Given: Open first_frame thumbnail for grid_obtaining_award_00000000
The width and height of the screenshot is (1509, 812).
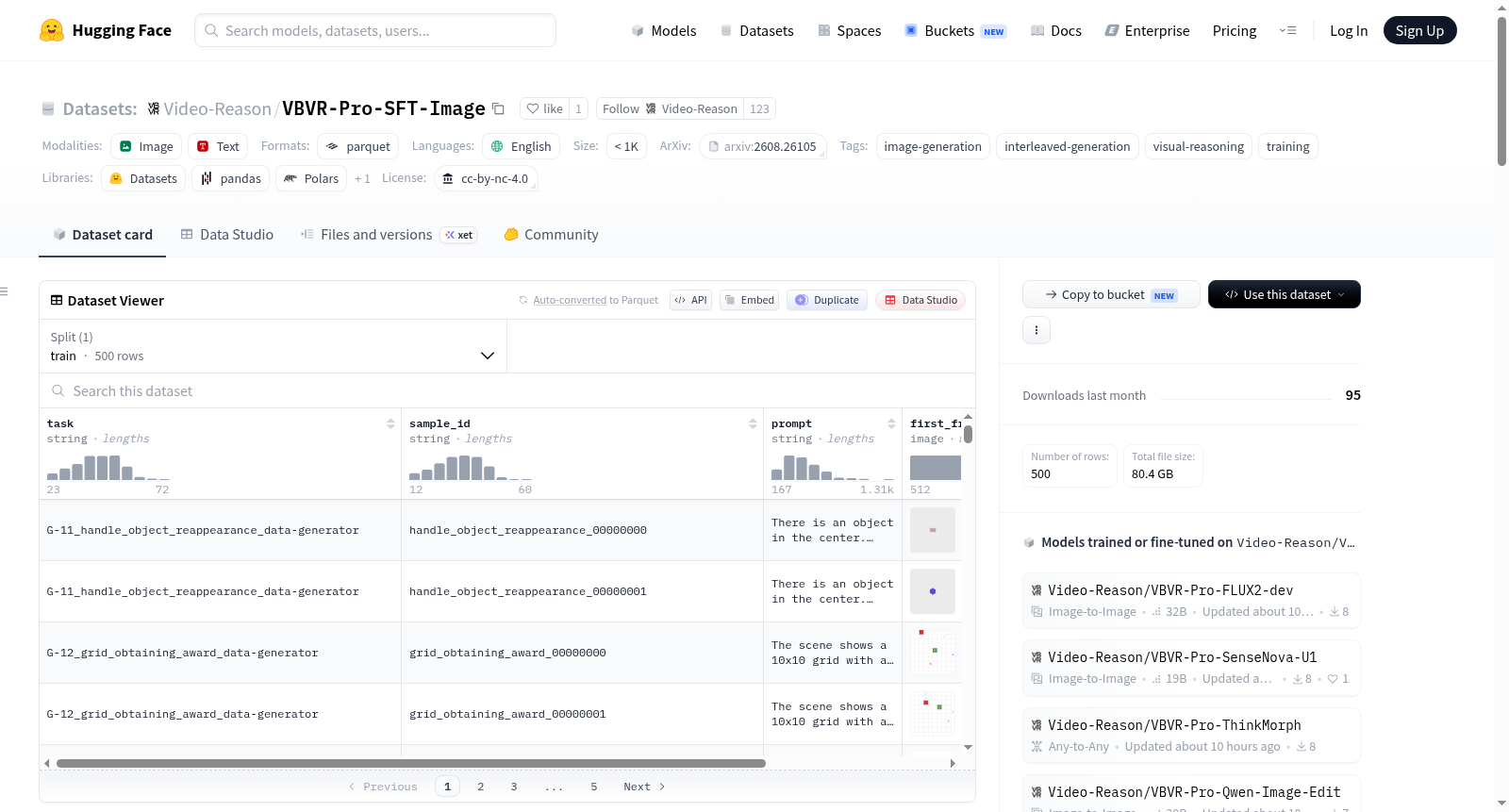Looking at the screenshot, I should [x=933, y=653].
